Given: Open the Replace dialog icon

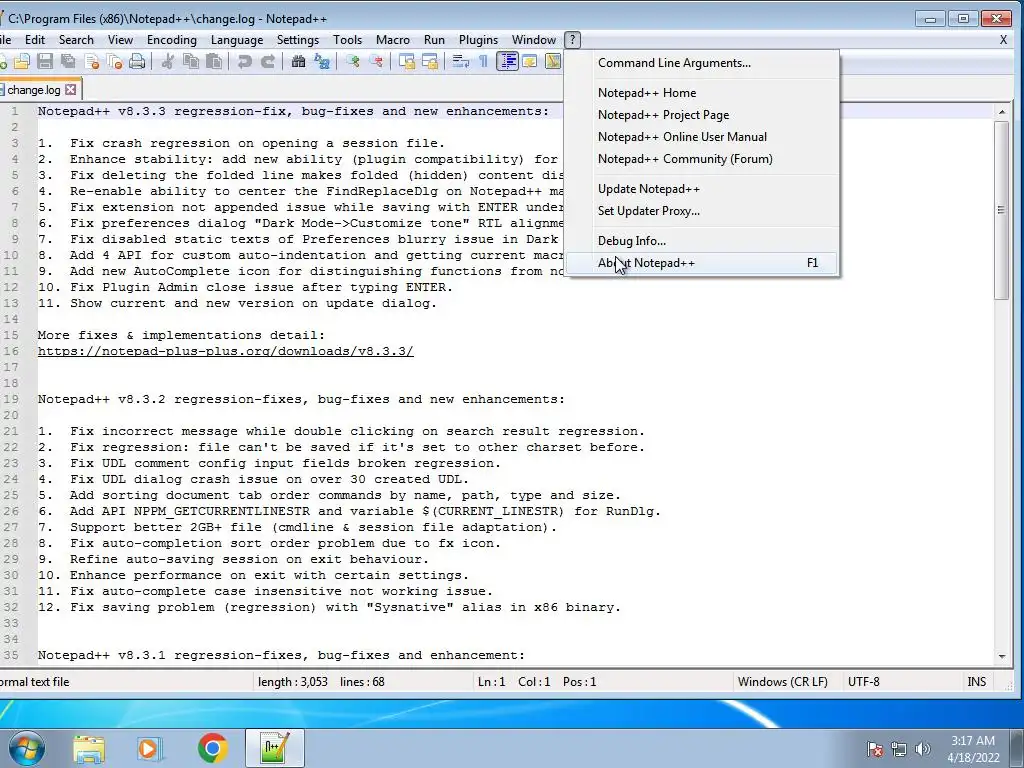Looking at the screenshot, I should coord(321,61).
